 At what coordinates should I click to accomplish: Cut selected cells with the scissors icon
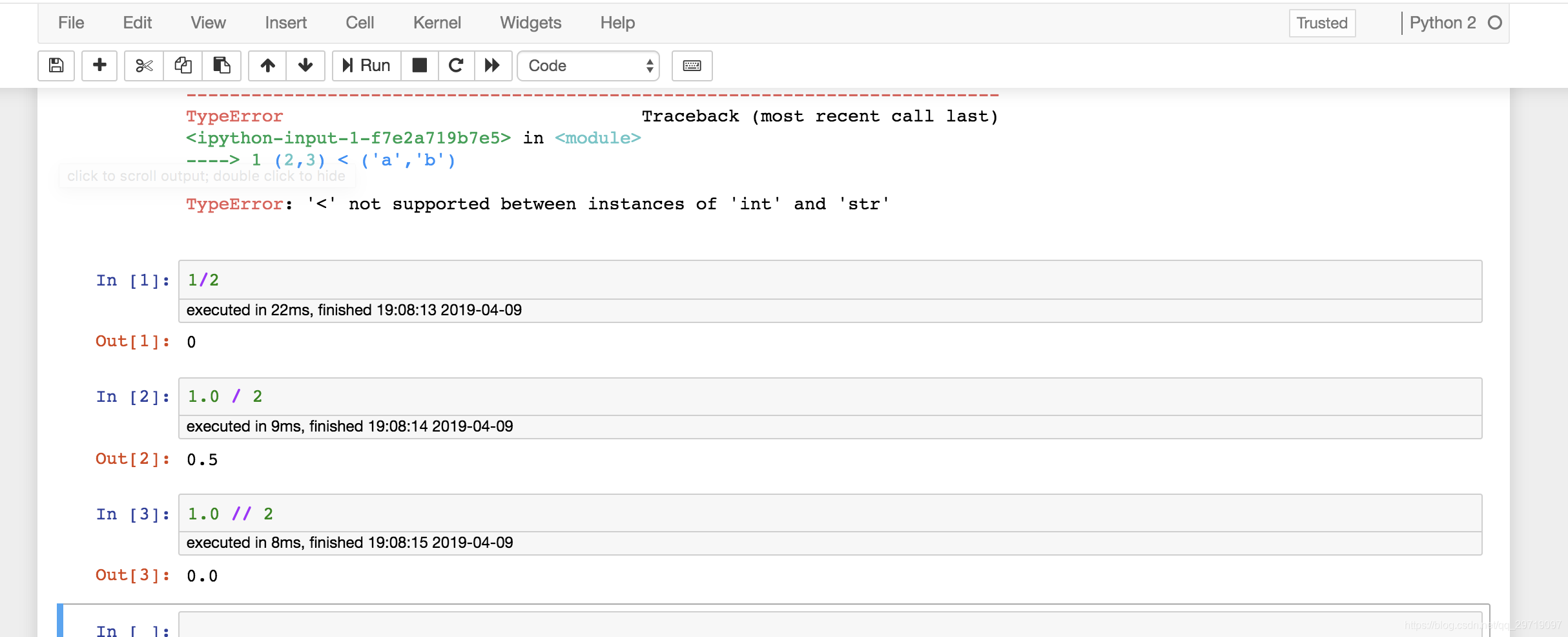pos(144,65)
